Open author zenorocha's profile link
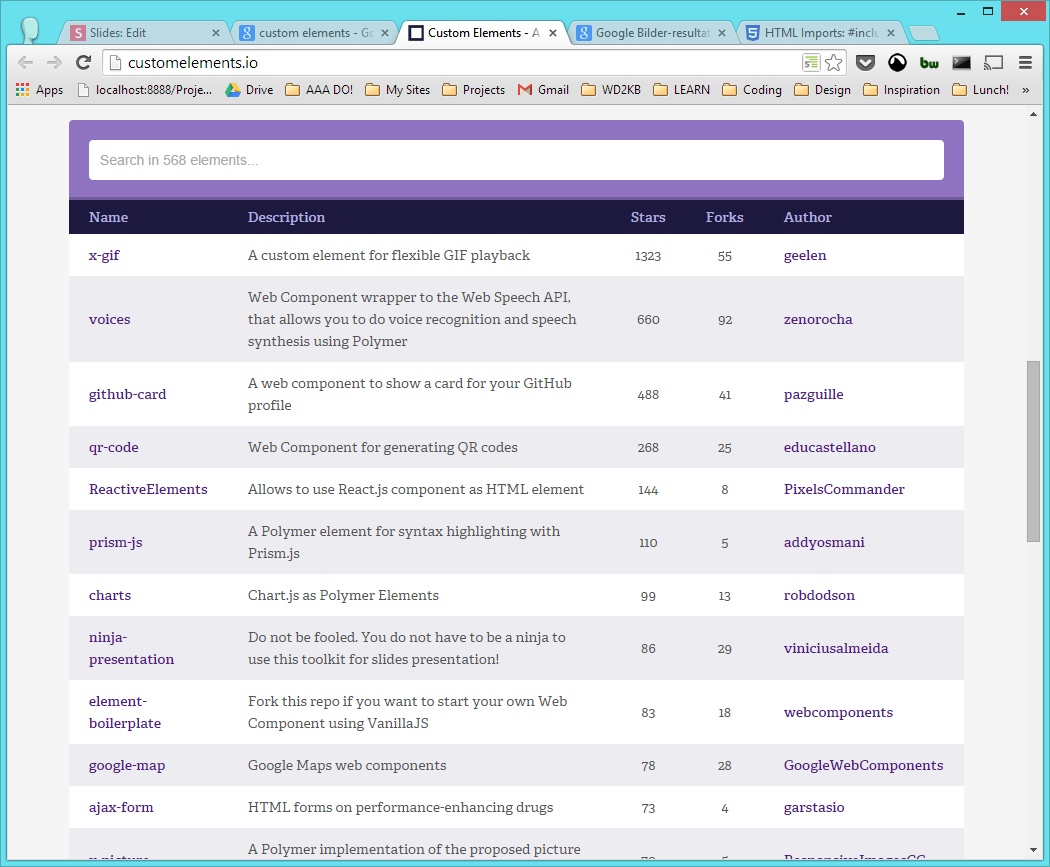The height and width of the screenshot is (867, 1050). pos(818,319)
